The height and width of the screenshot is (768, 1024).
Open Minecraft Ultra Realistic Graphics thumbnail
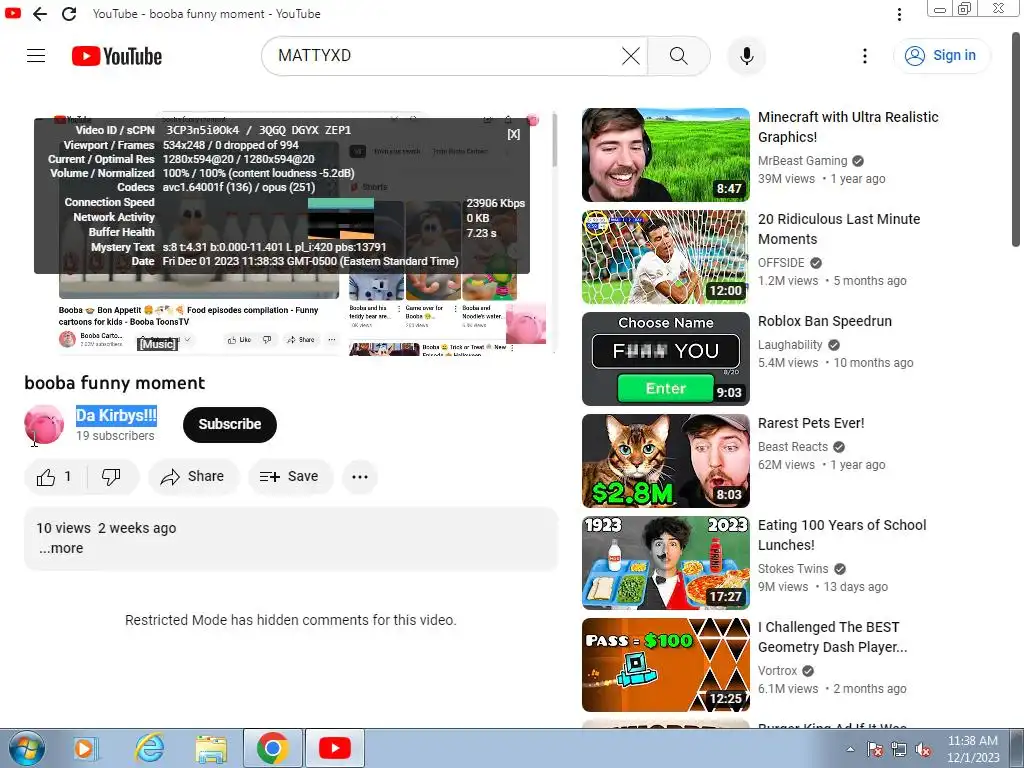(665, 155)
